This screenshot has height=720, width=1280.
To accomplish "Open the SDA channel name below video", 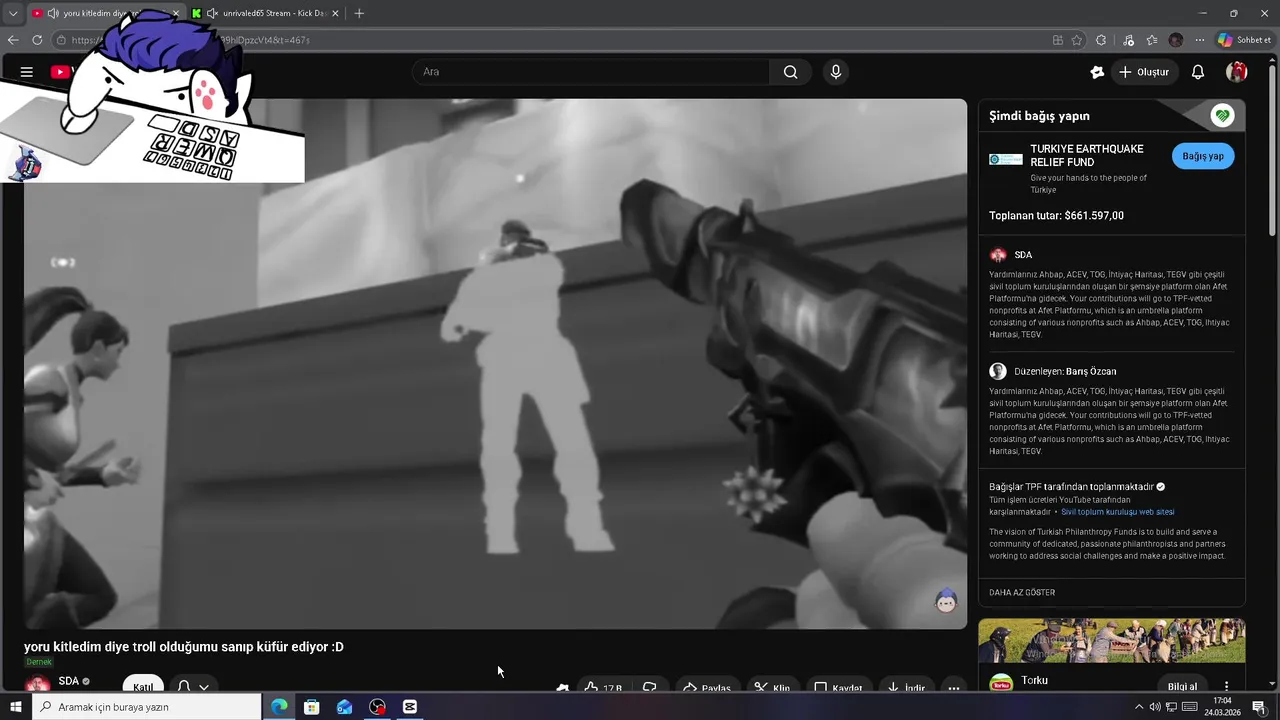I will [x=68, y=681].
